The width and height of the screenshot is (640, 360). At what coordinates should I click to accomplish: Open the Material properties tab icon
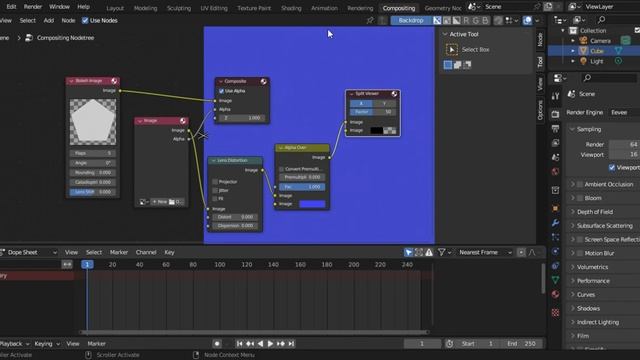pyautogui.click(x=555, y=294)
